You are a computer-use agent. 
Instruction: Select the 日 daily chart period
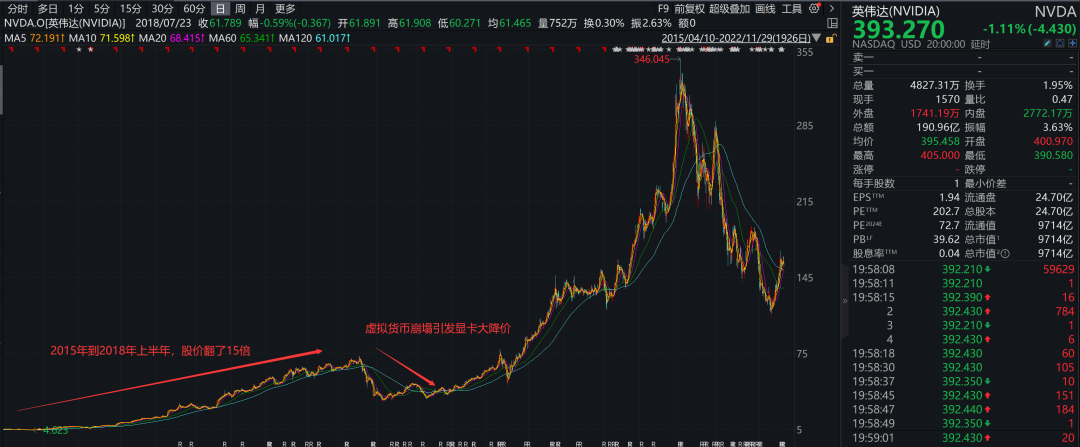220,8
